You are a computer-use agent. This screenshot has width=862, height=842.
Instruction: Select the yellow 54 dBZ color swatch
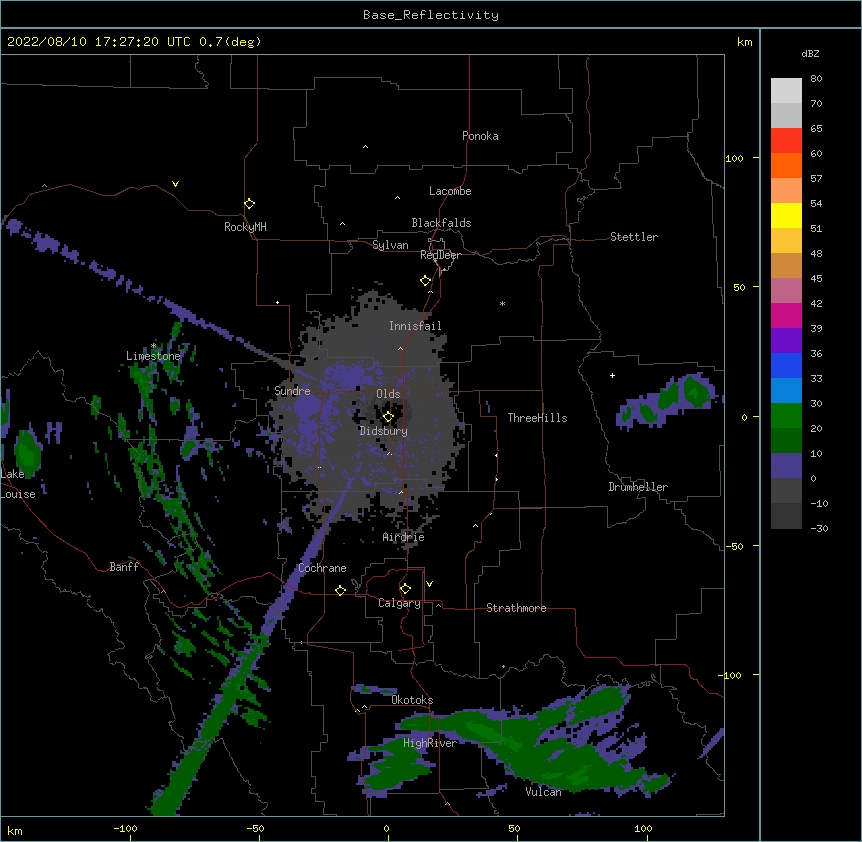click(x=786, y=215)
